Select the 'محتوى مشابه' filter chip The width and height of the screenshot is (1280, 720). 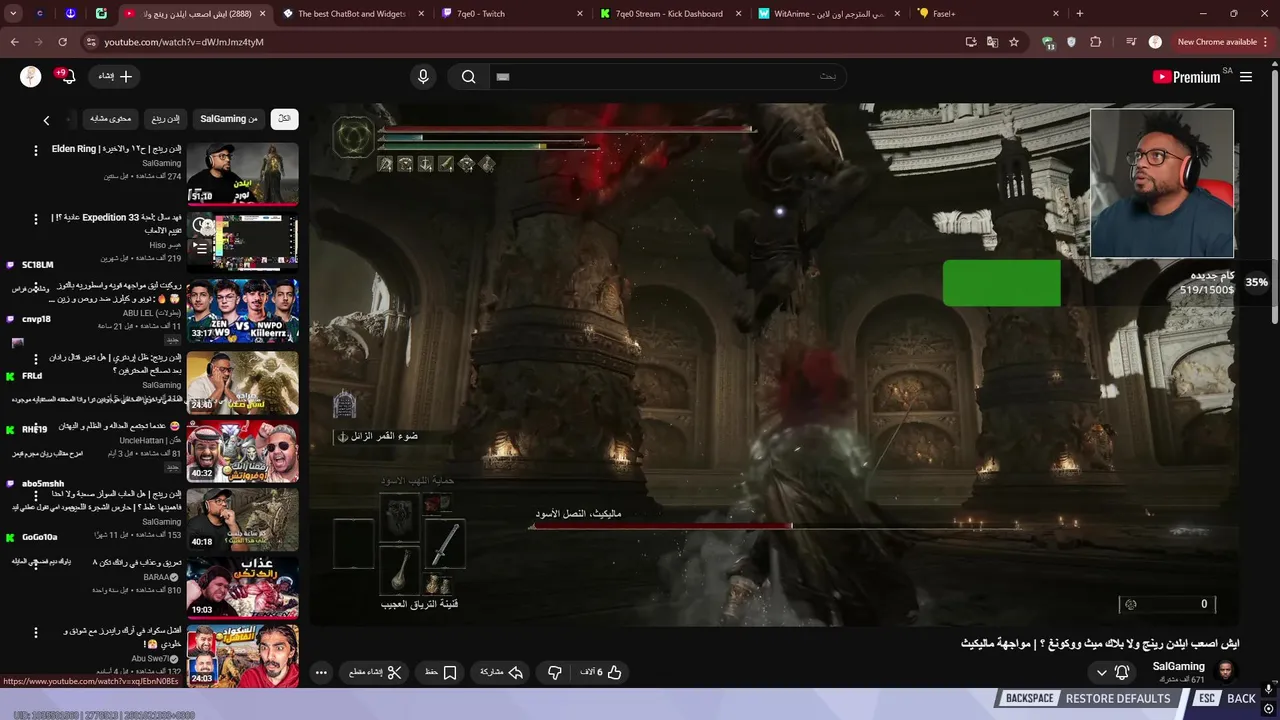(111, 119)
